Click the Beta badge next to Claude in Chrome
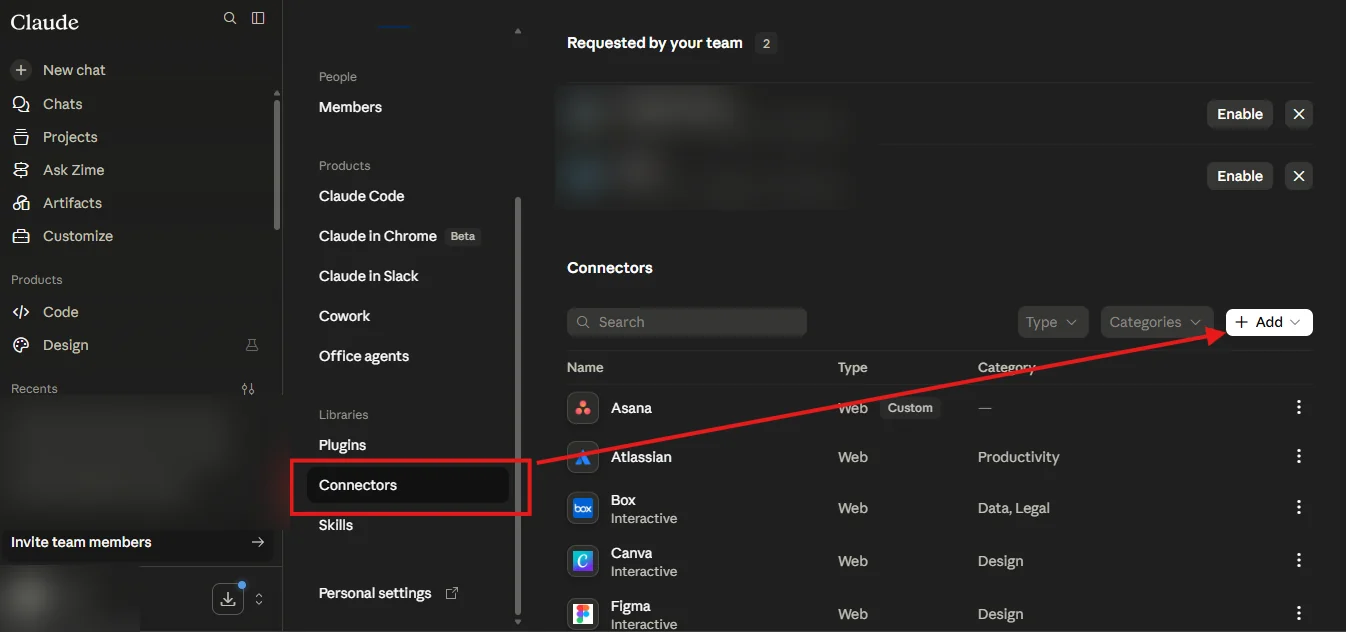This screenshot has width=1346, height=632. pos(463,236)
